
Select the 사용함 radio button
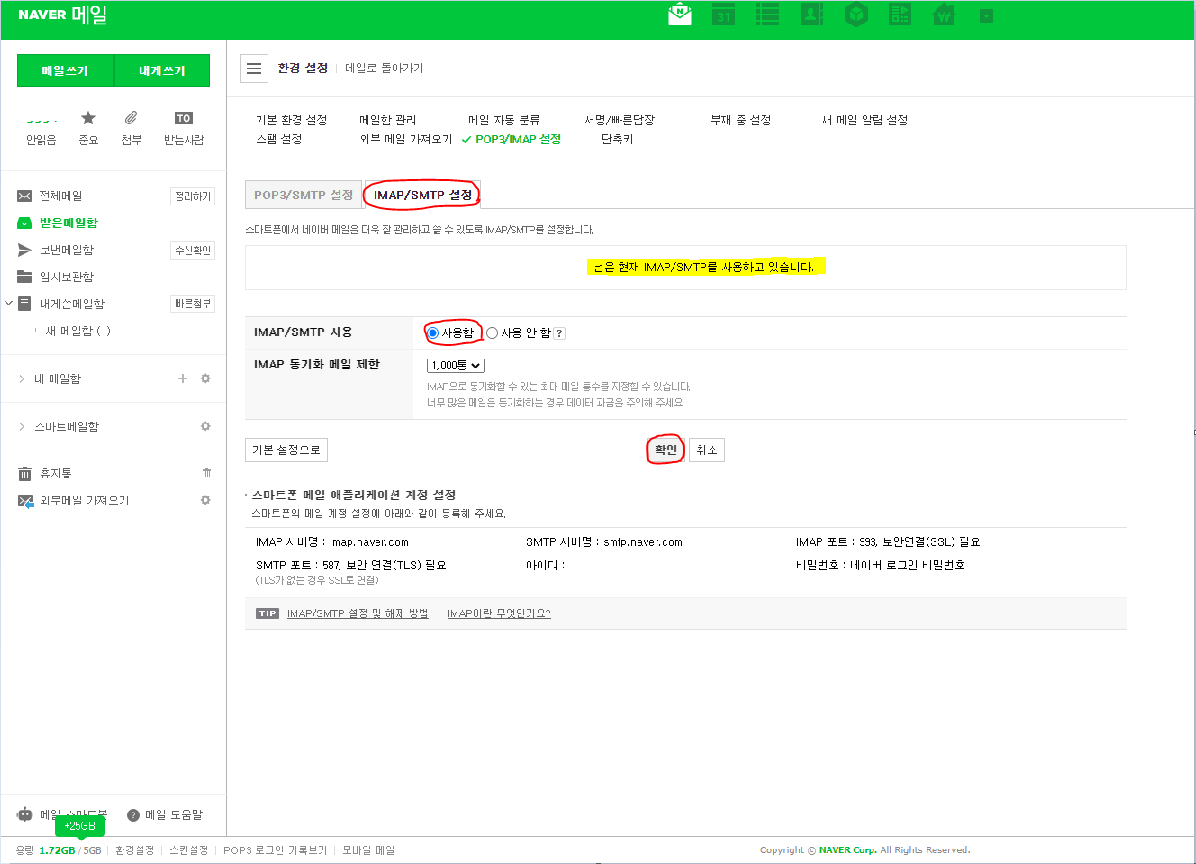pyautogui.click(x=433, y=333)
